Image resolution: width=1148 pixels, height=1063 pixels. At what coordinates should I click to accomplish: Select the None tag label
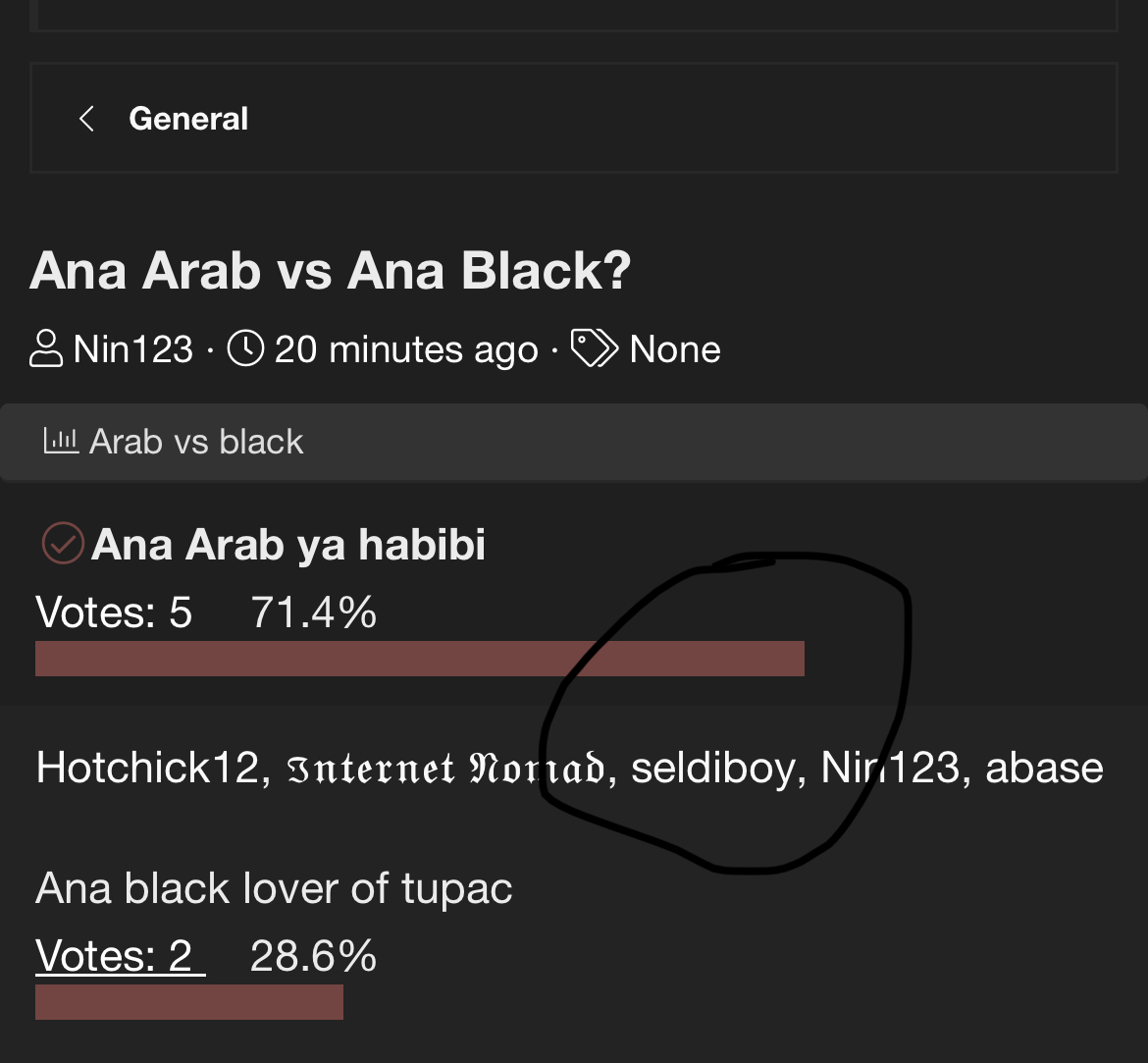coord(674,348)
